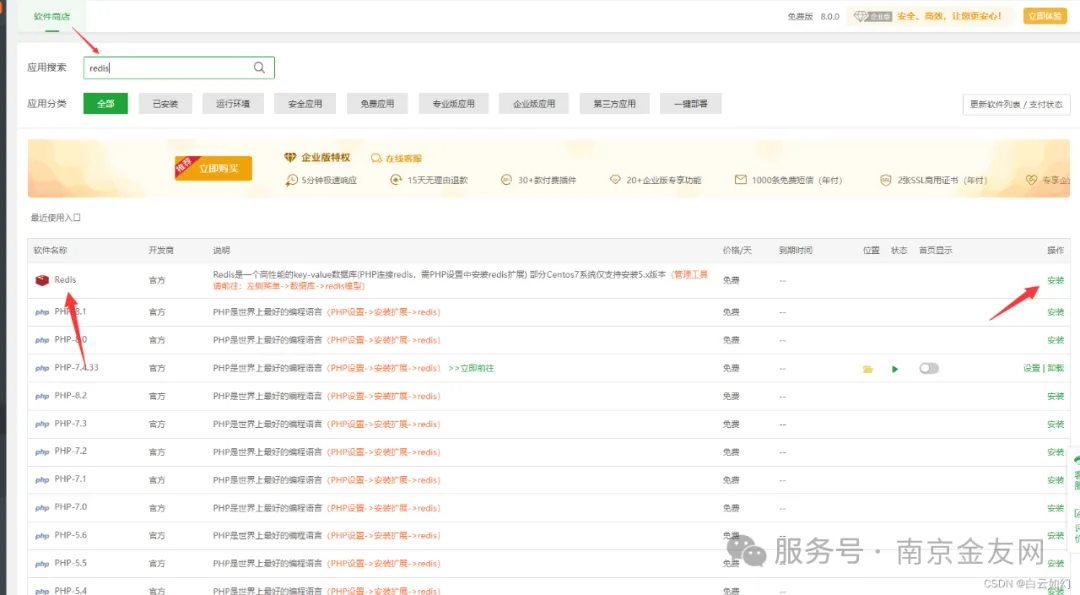The image size is (1080, 595).
Task: Select the 专业版应用 category
Action: tap(454, 103)
